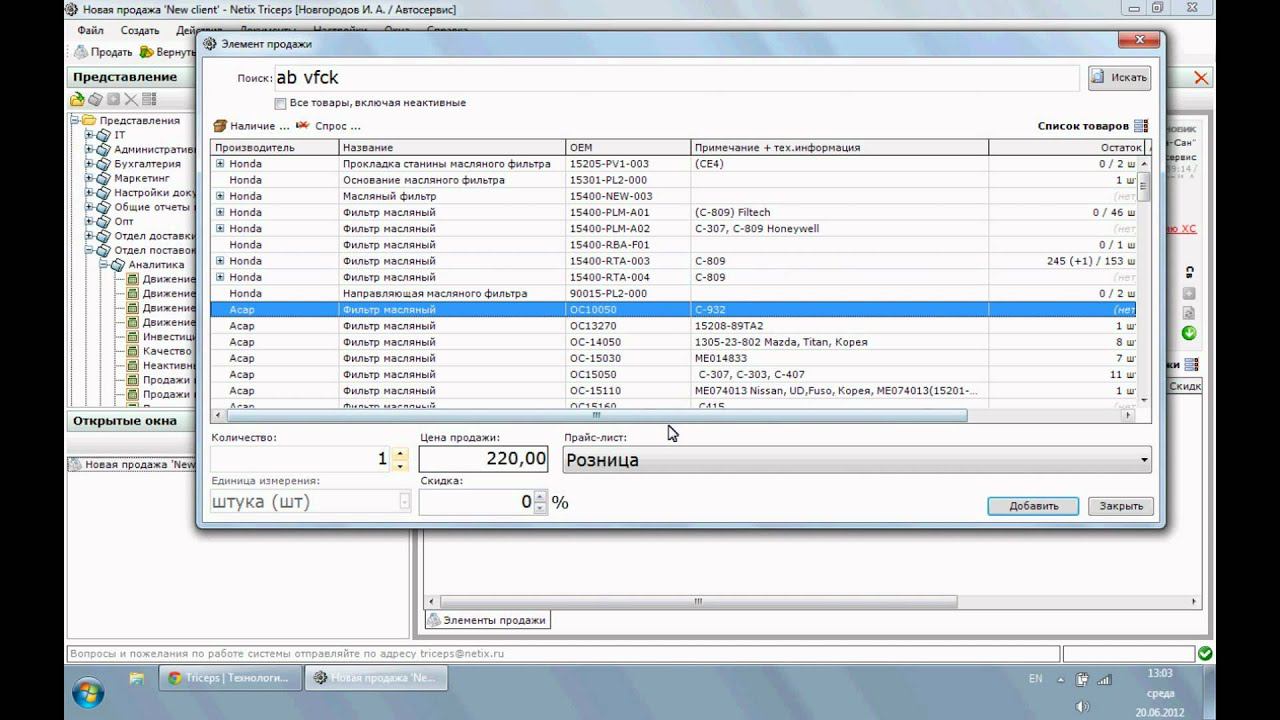The height and width of the screenshot is (720, 1280).
Task: Click the Наличие box icon in dialog
Action: point(220,126)
